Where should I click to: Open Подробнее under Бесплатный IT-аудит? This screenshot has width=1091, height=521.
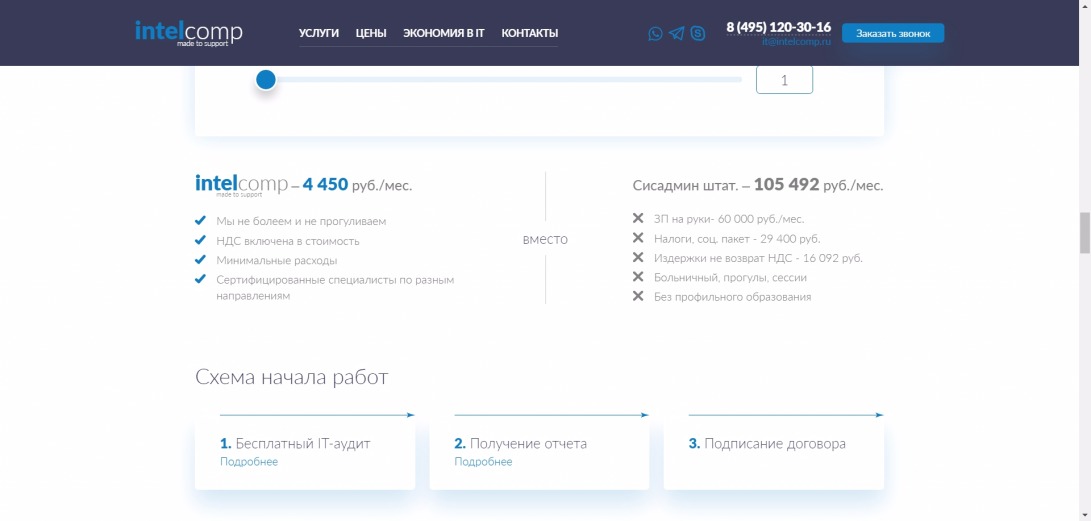point(249,462)
